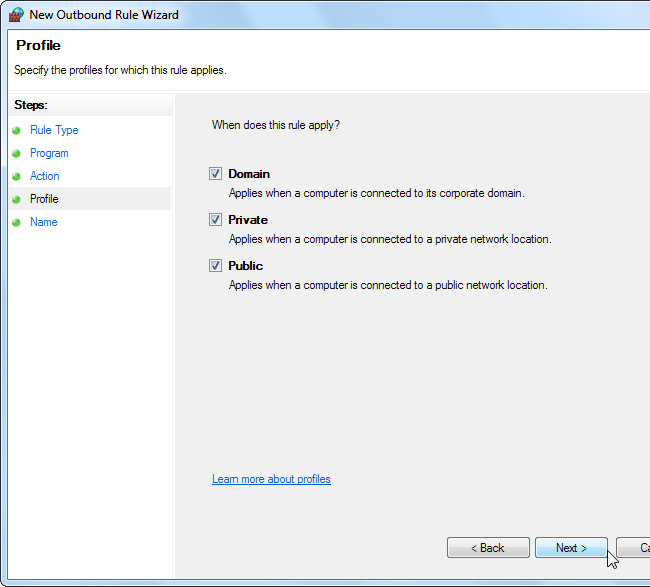Click the bold Domain label text
Screen dimensions: 650x587
pyautogui.click(x=249, y=173)
